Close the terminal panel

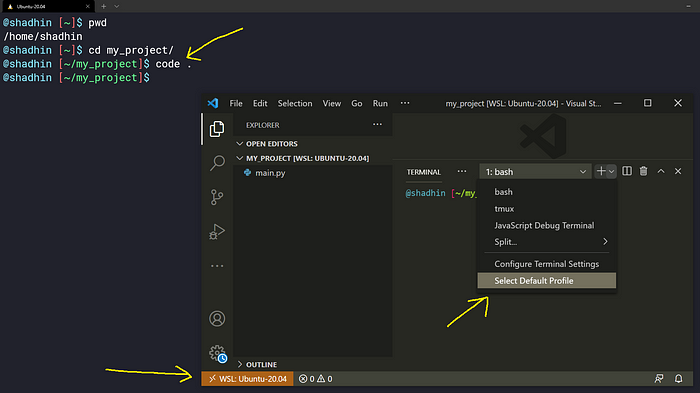pyautogui.click(x=678, y=171)
